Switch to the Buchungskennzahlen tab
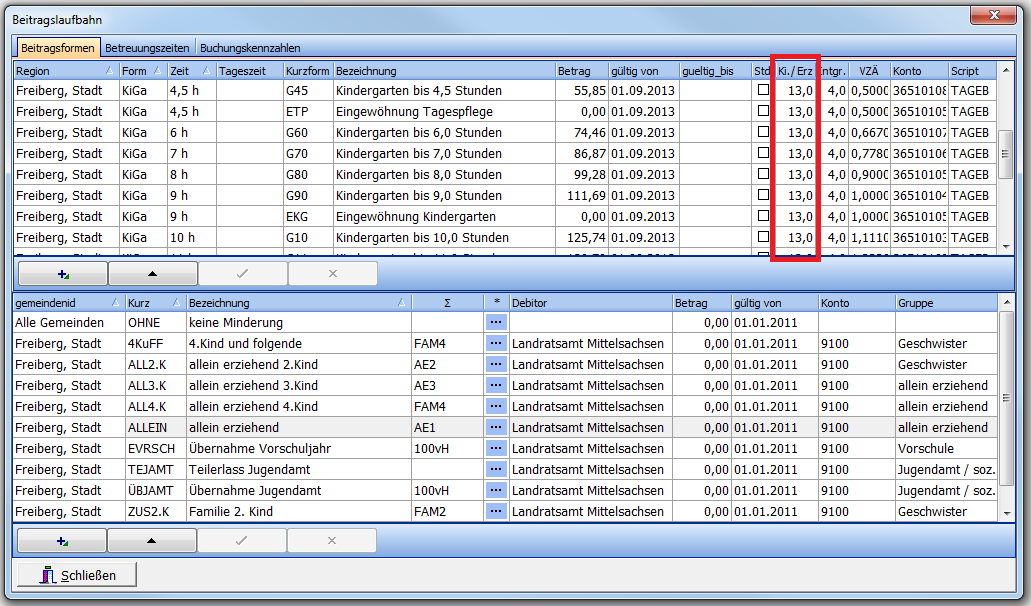Image resolution: width=1031 pixels, height=606 pixels. tap(251, 48)
